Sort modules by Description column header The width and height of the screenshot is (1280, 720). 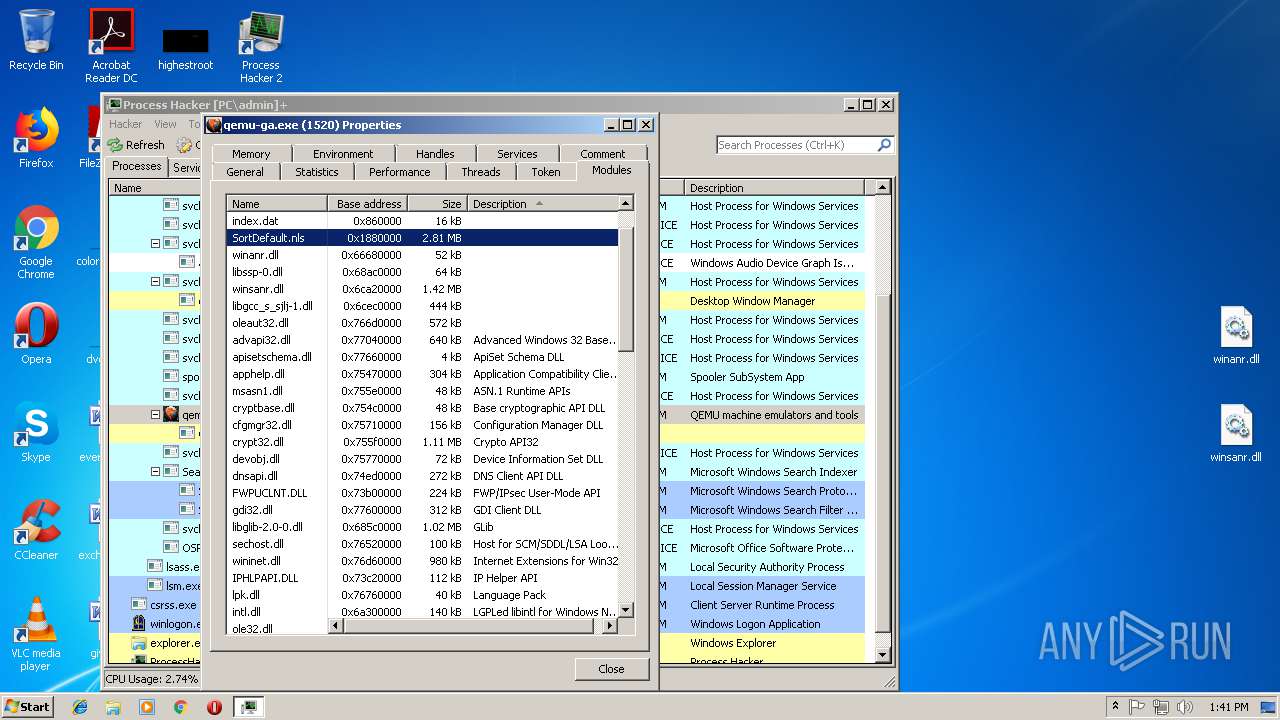coord(543,204)
